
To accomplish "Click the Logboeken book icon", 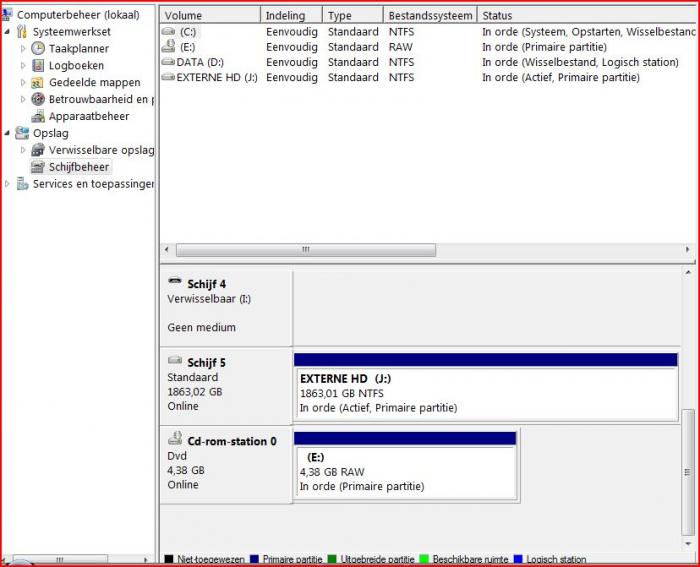I will click(38, 65).
